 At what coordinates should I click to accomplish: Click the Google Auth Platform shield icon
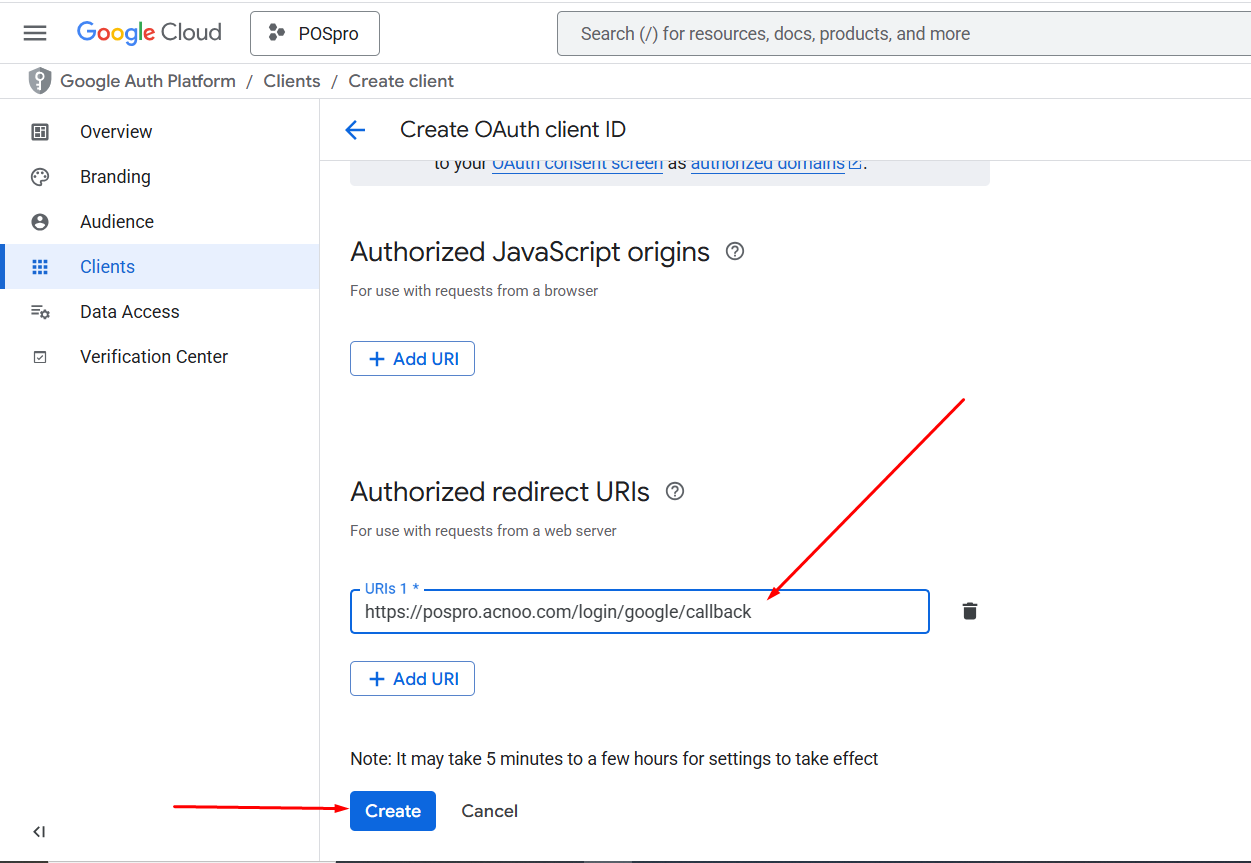[x=39, y=81]
